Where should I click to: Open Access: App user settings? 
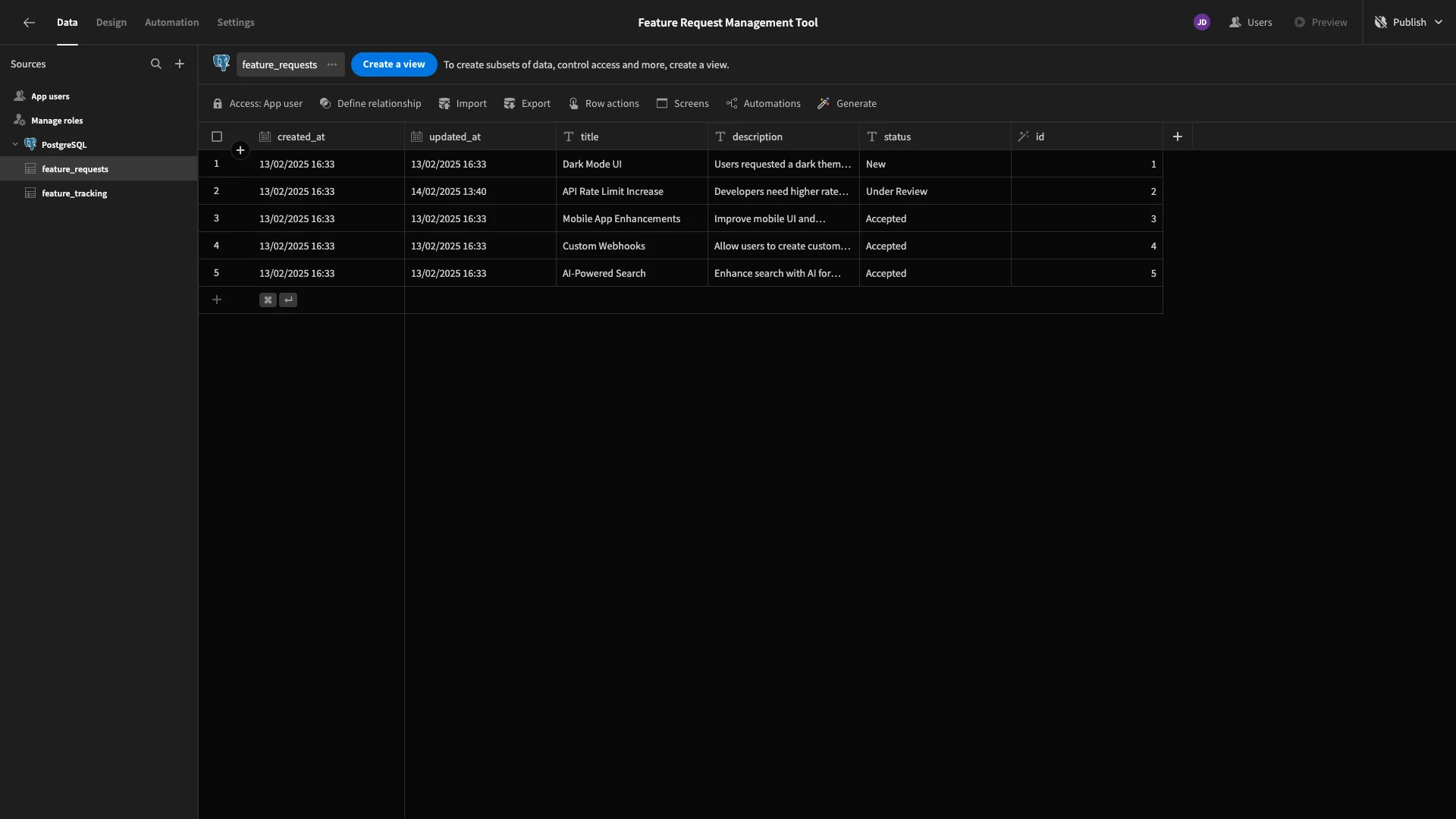click(258, 104)
